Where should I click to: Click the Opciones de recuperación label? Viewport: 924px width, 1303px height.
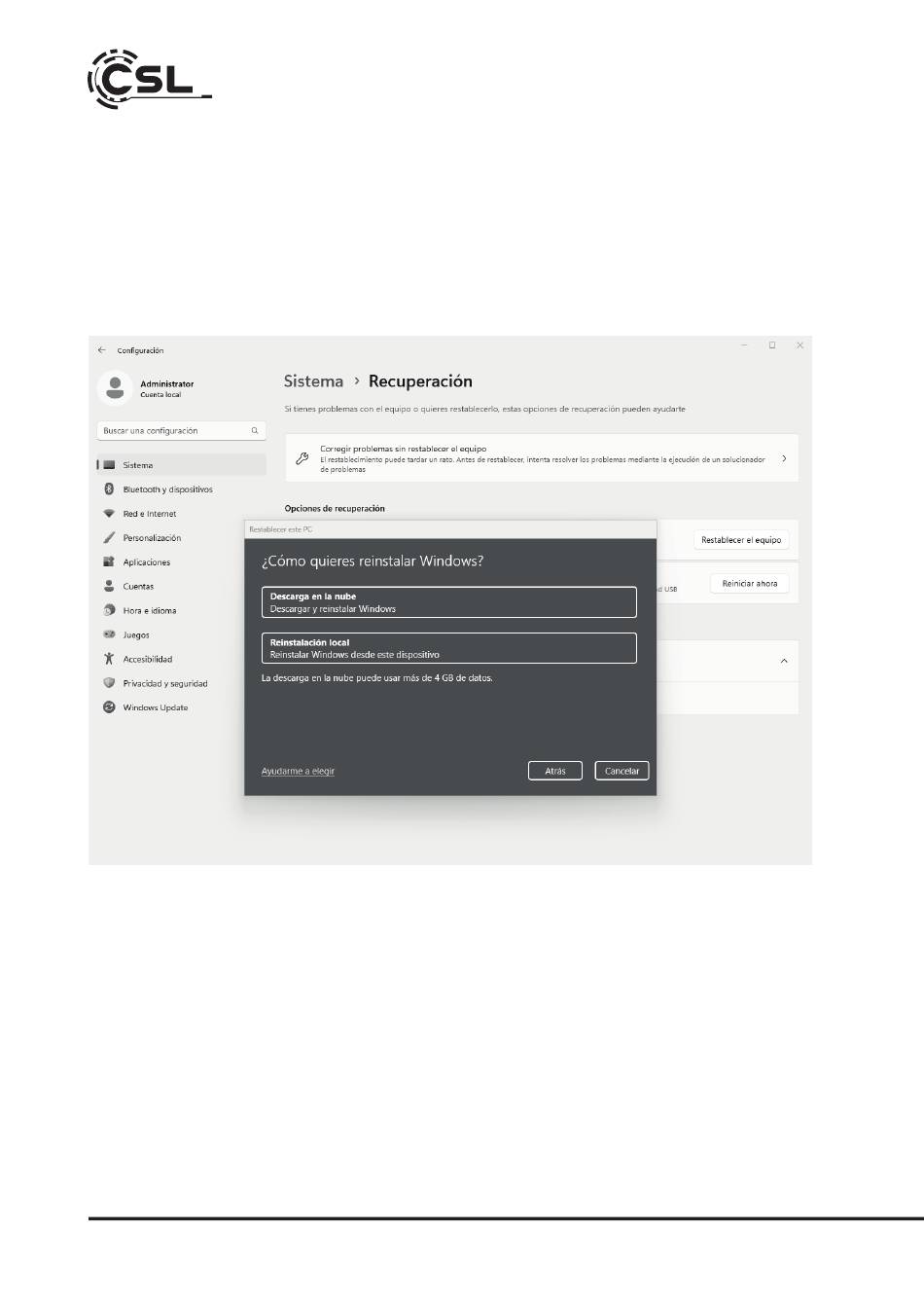click(335, 508)
